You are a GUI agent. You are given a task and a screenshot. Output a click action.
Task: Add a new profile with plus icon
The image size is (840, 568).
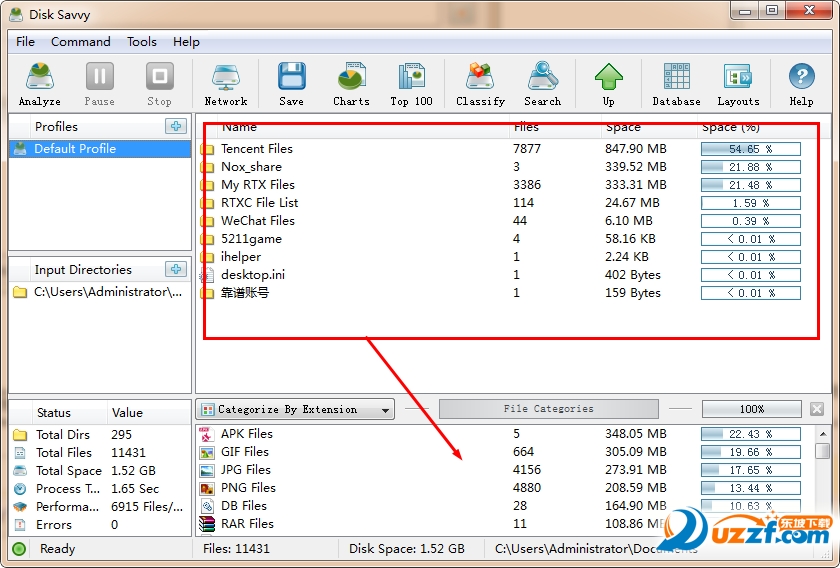(x=176, y=126)
